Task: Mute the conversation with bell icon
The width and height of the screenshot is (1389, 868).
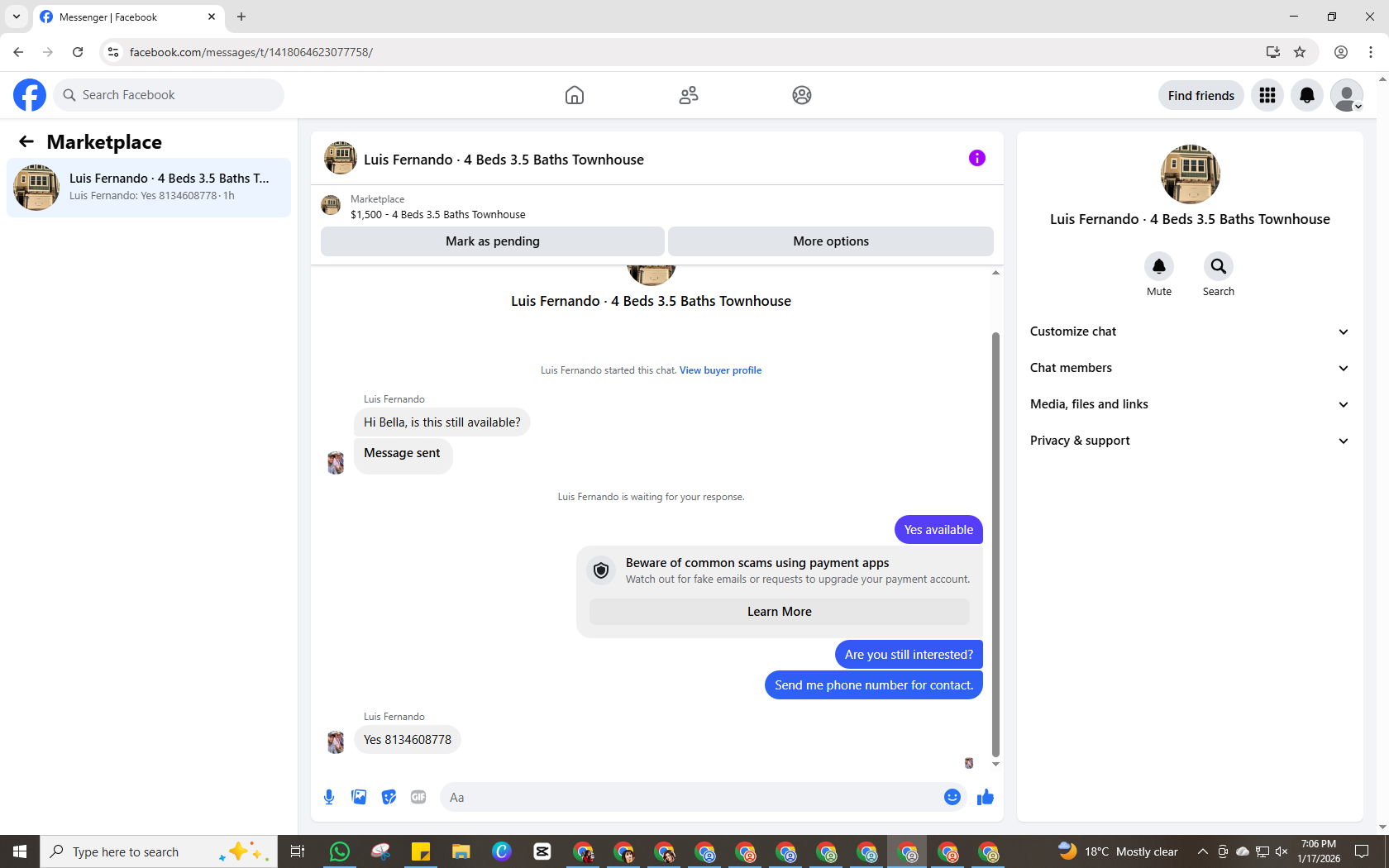Action: [x=1159, y=266]
